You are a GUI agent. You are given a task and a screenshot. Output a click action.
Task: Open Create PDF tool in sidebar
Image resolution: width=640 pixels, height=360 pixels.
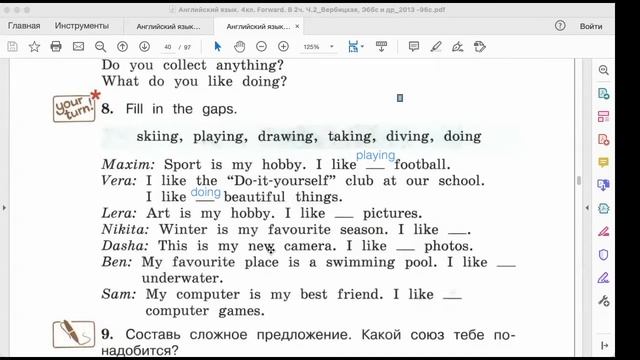[x=604, y=140]
